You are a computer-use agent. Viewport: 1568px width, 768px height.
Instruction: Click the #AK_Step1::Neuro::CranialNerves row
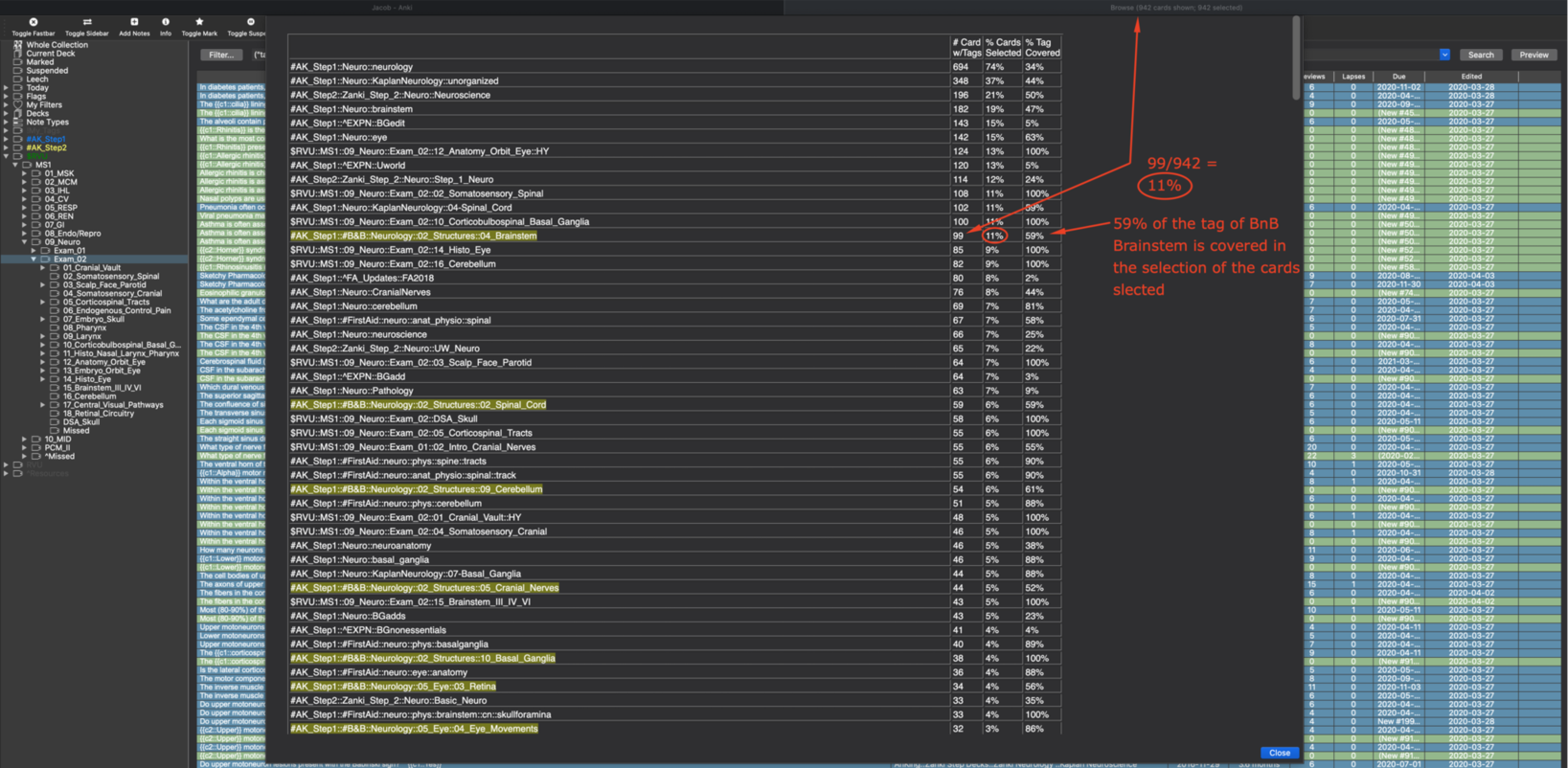pyautogui.click(x=674, y=292)
